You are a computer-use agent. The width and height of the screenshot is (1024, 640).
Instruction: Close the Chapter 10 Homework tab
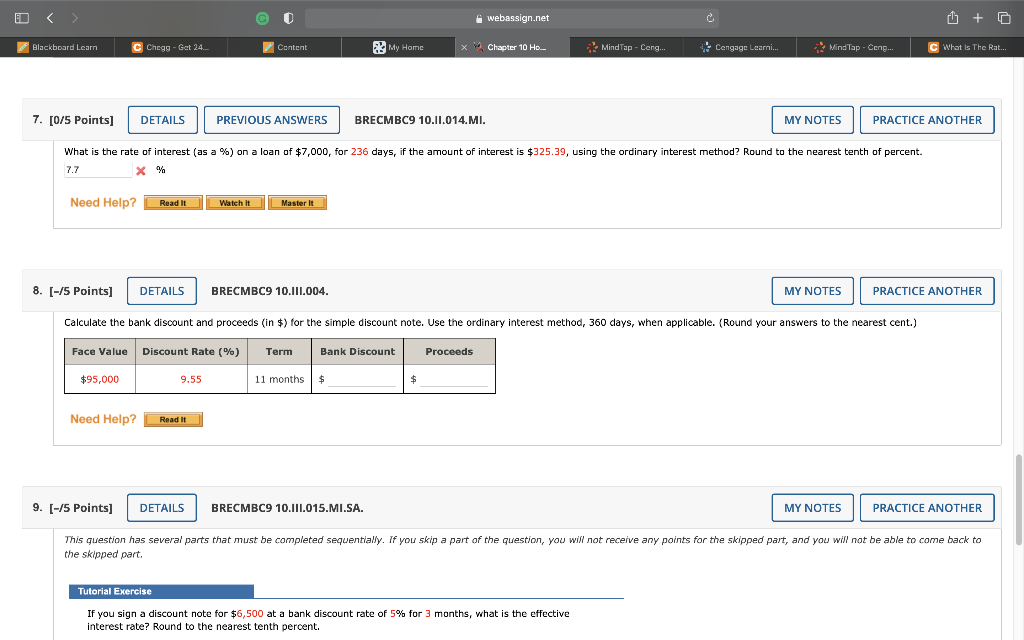(x=466, y=46)
